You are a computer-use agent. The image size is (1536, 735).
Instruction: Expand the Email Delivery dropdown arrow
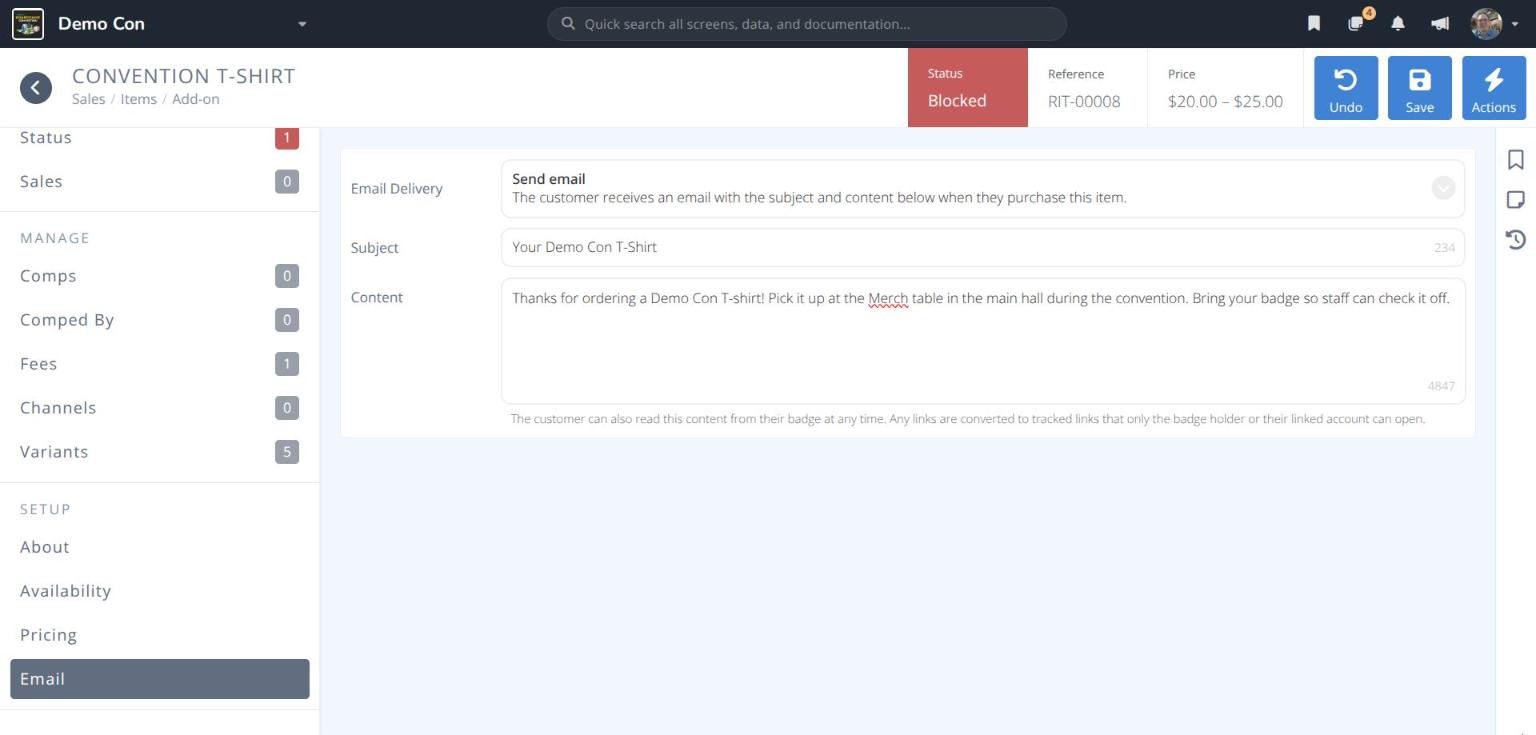(x=1443, y=188)
